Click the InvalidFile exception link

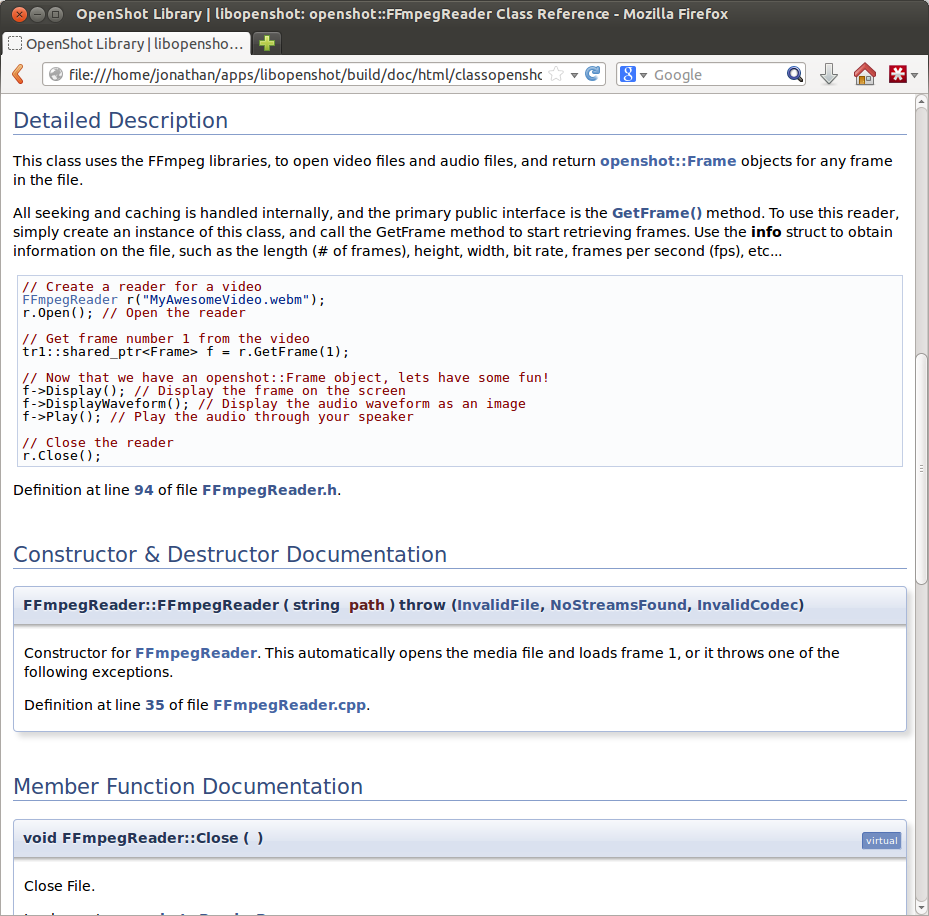point(499,605)
